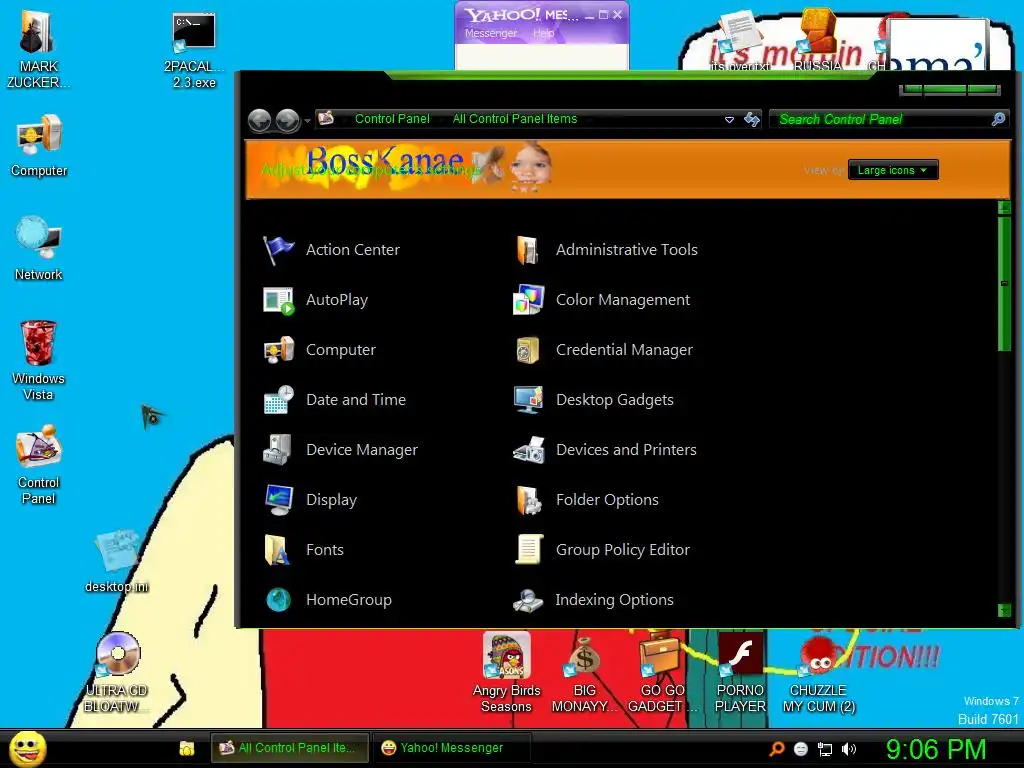Click the orange magnifier tray icon
Viewport: 1024px width, 768px height.
777,749
